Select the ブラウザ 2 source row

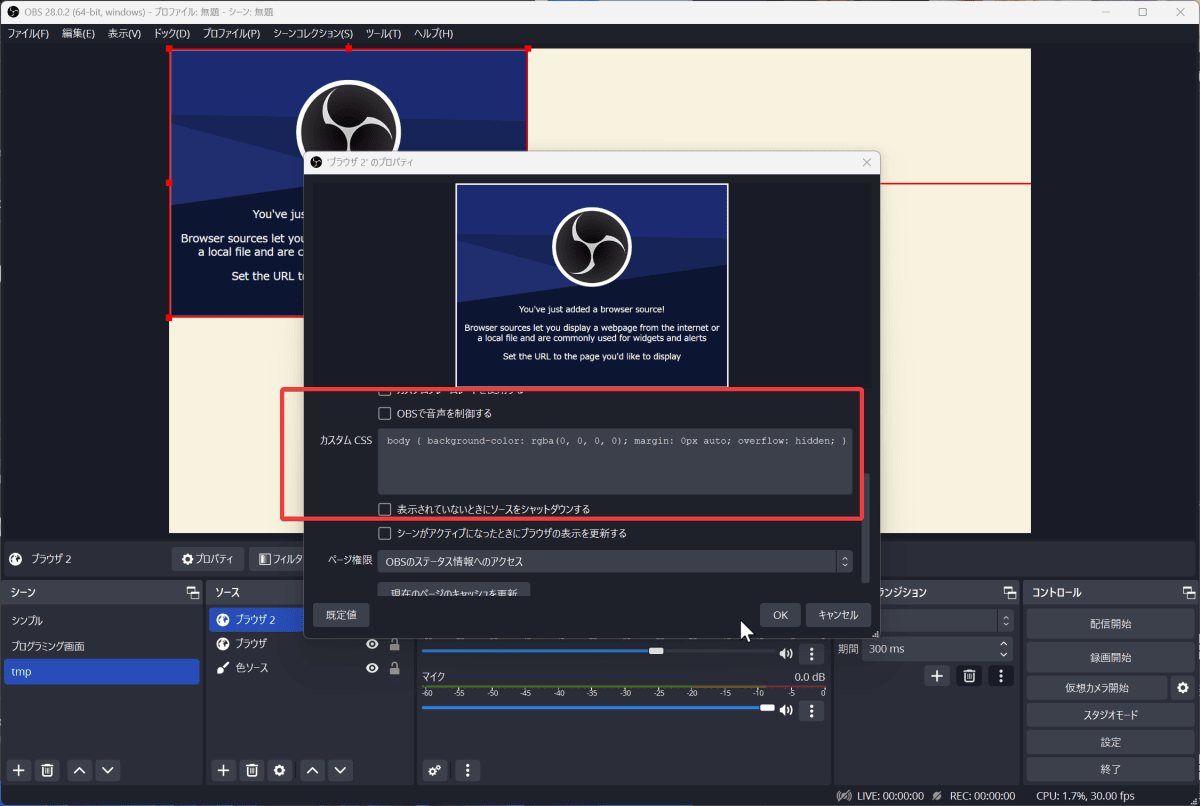point(258,620)
